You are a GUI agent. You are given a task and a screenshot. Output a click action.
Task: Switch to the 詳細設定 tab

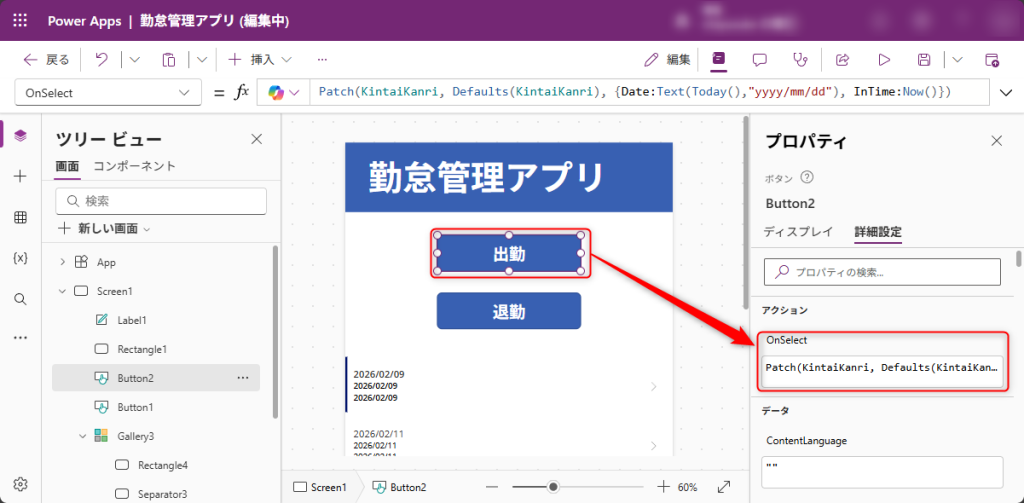tap(878, 232)
